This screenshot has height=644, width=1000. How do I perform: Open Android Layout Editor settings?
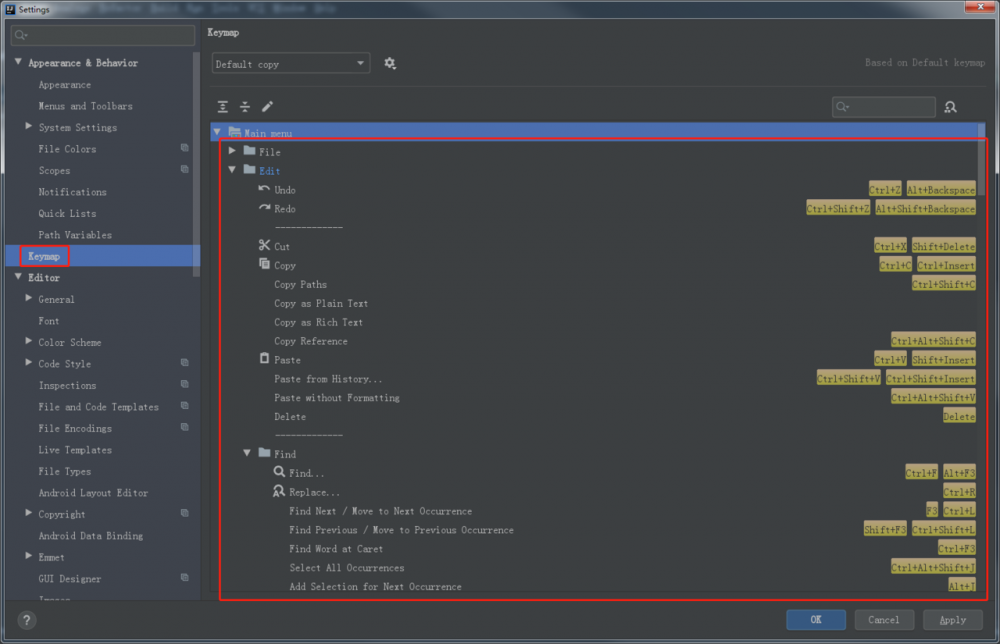[x=93, y=493]
